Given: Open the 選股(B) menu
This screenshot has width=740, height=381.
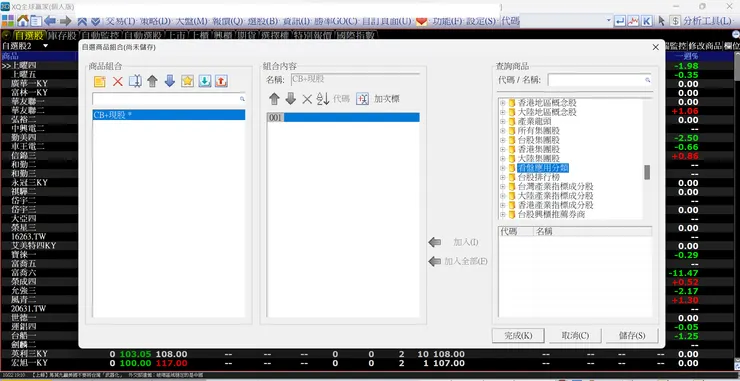Looking at the screenshot, I should pos(263,21).
